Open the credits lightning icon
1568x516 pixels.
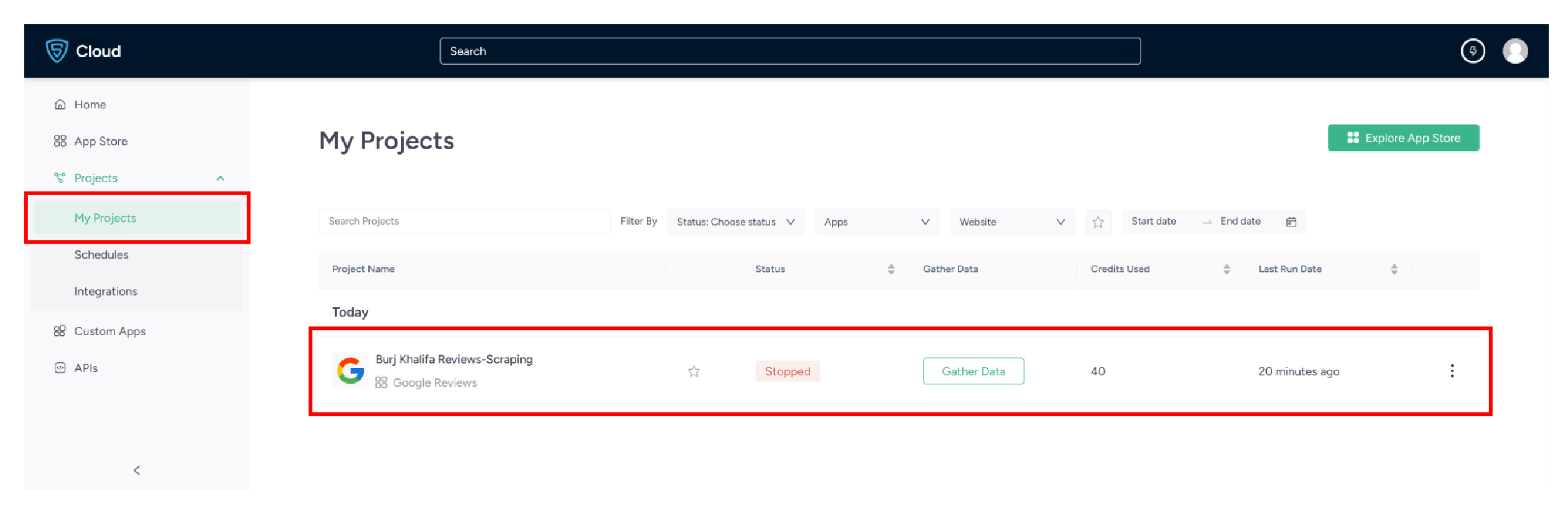point(1472,51)
